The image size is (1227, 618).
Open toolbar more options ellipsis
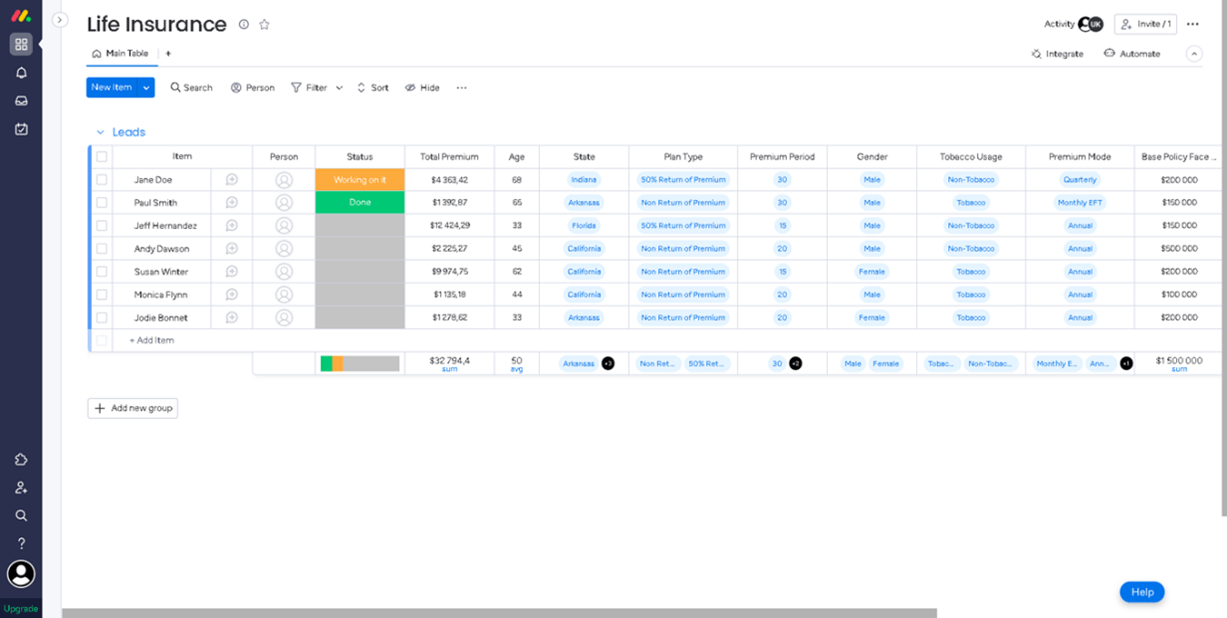click(x=461, y=88)
